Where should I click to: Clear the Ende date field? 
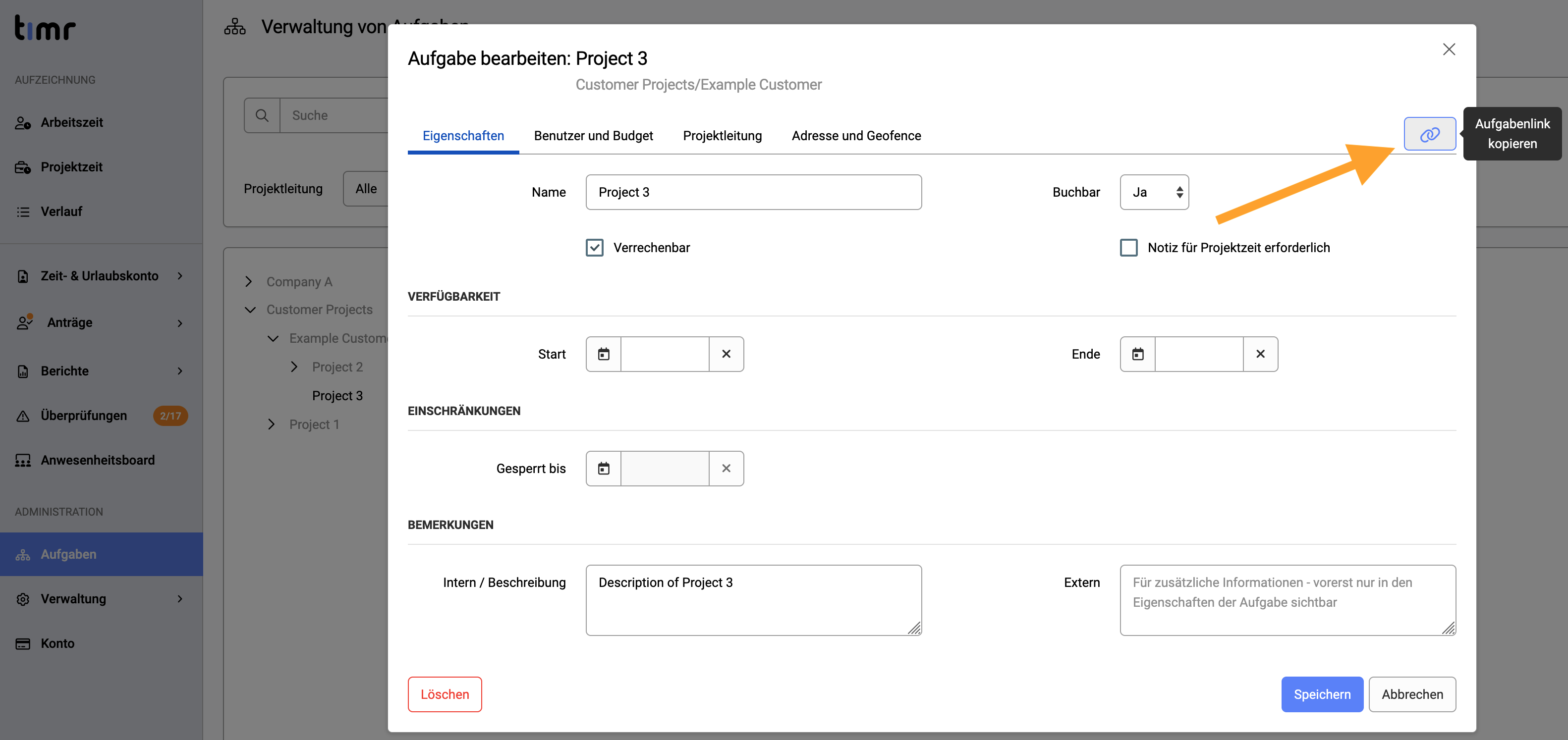point(1261,354)
